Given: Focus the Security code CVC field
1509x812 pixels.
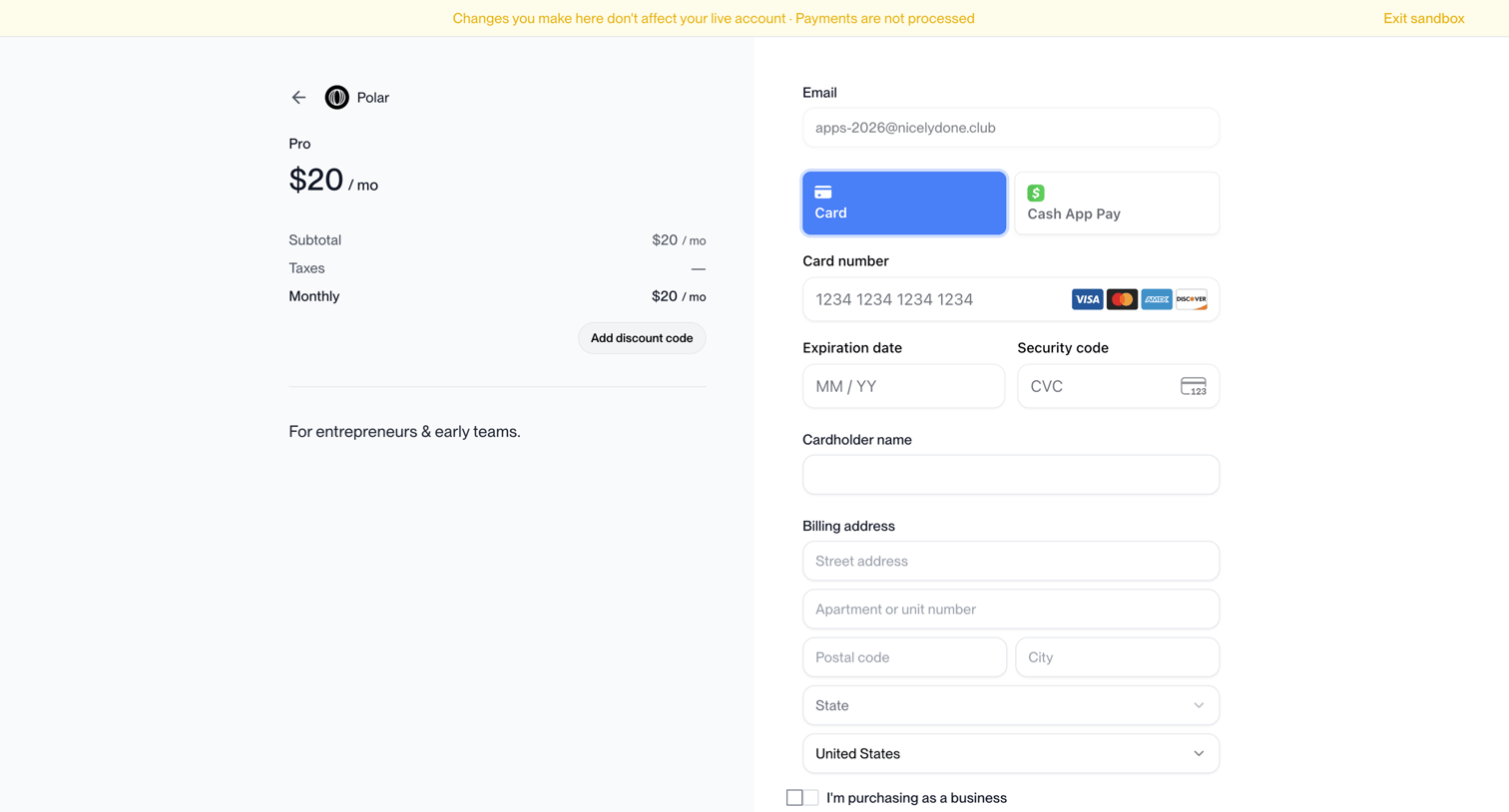Looking at the screenshot, I should (x=1118, y=386).
